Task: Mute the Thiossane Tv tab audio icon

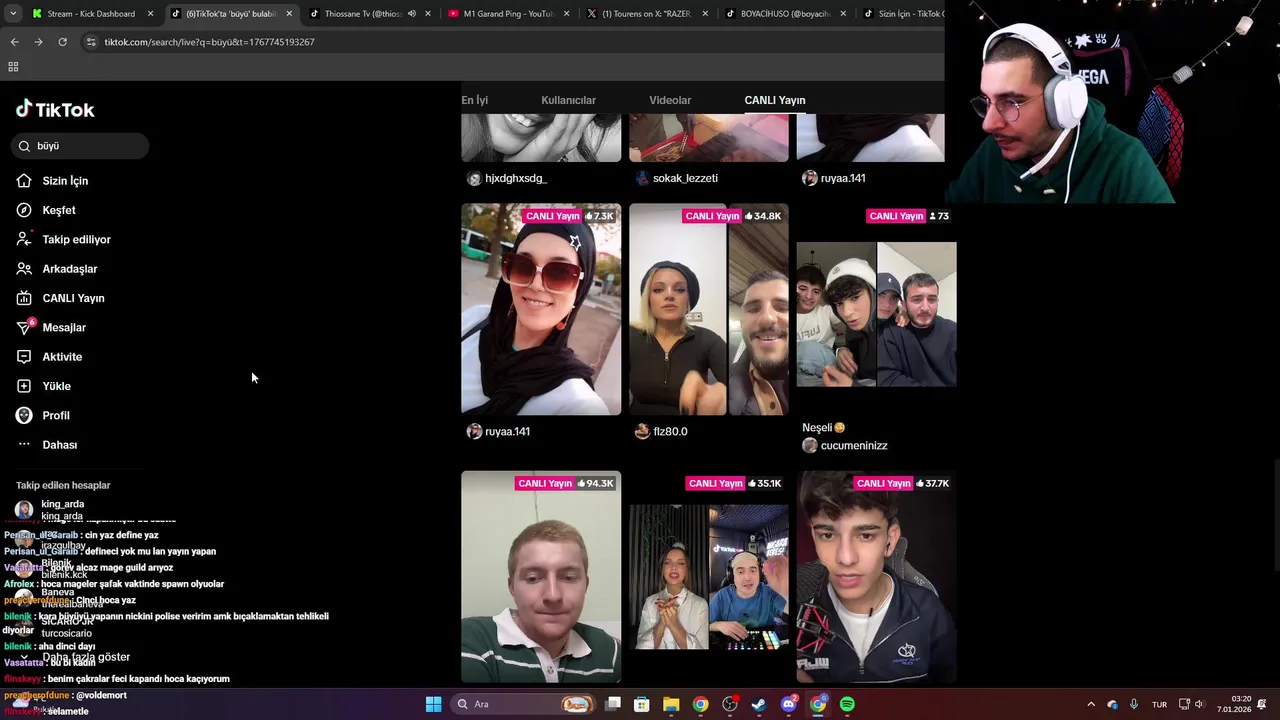Action: (x=411, y=14)
